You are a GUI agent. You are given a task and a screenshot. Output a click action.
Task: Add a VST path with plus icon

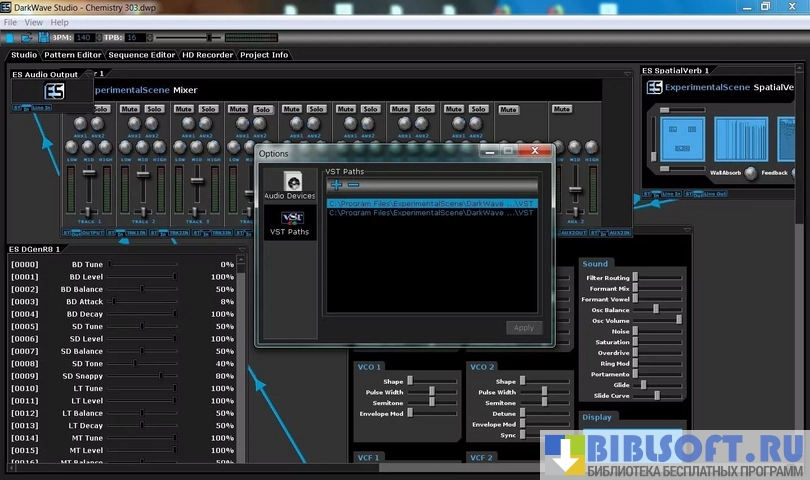(x=336, y=185)
